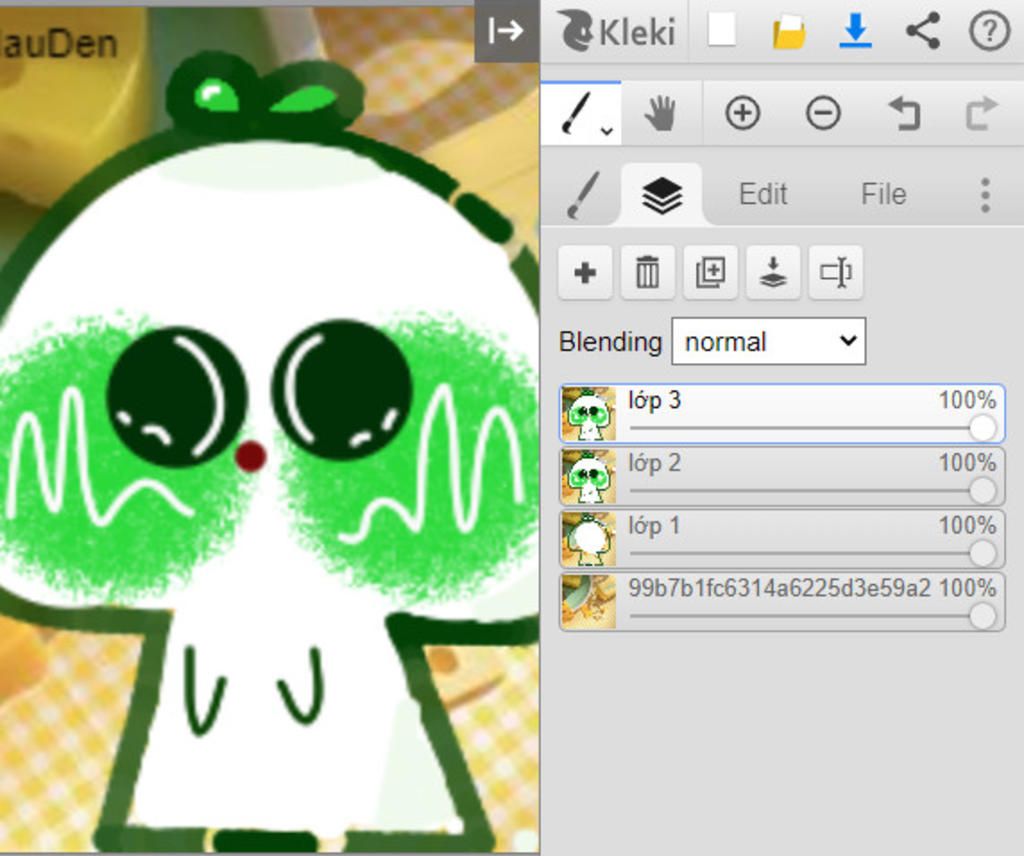Open the Blending mode dropdown
1024x856 pixels.
pyautogui.click(x=769, y=341)
